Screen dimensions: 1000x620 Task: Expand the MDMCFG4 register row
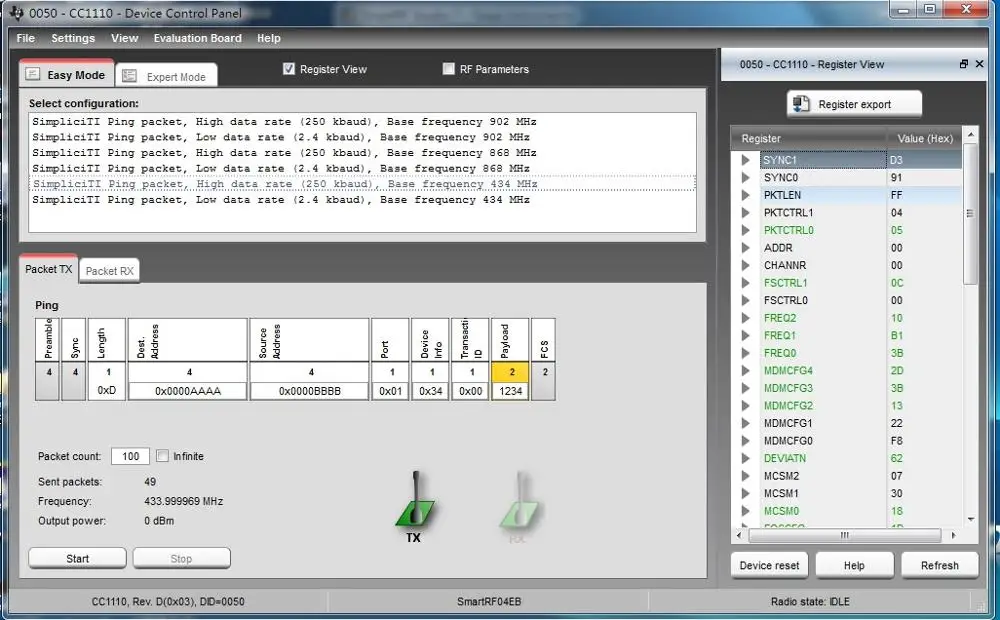click(x=746, y=370)
